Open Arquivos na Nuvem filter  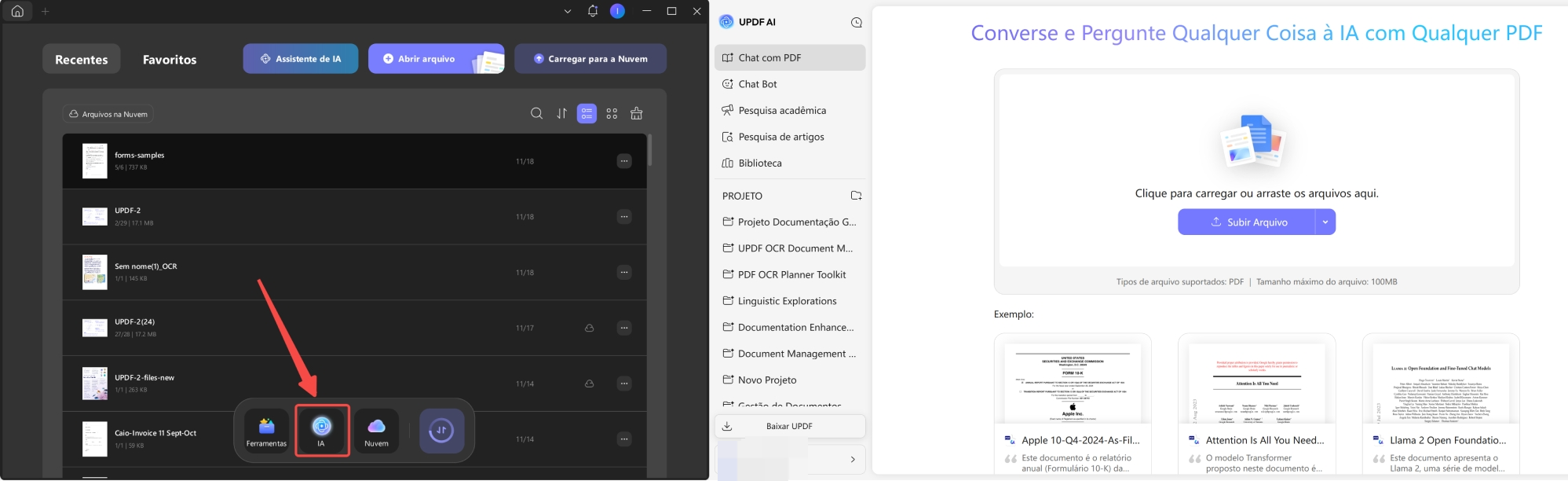(x=108, y=114)
